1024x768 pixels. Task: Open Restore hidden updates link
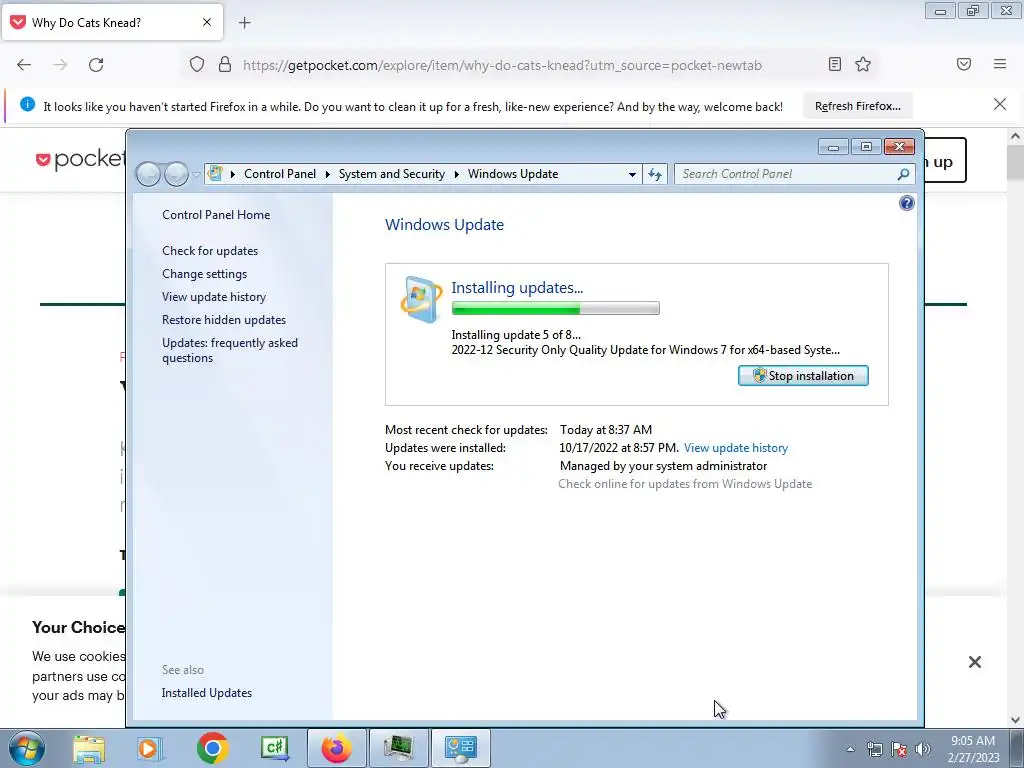coord(224,320)
